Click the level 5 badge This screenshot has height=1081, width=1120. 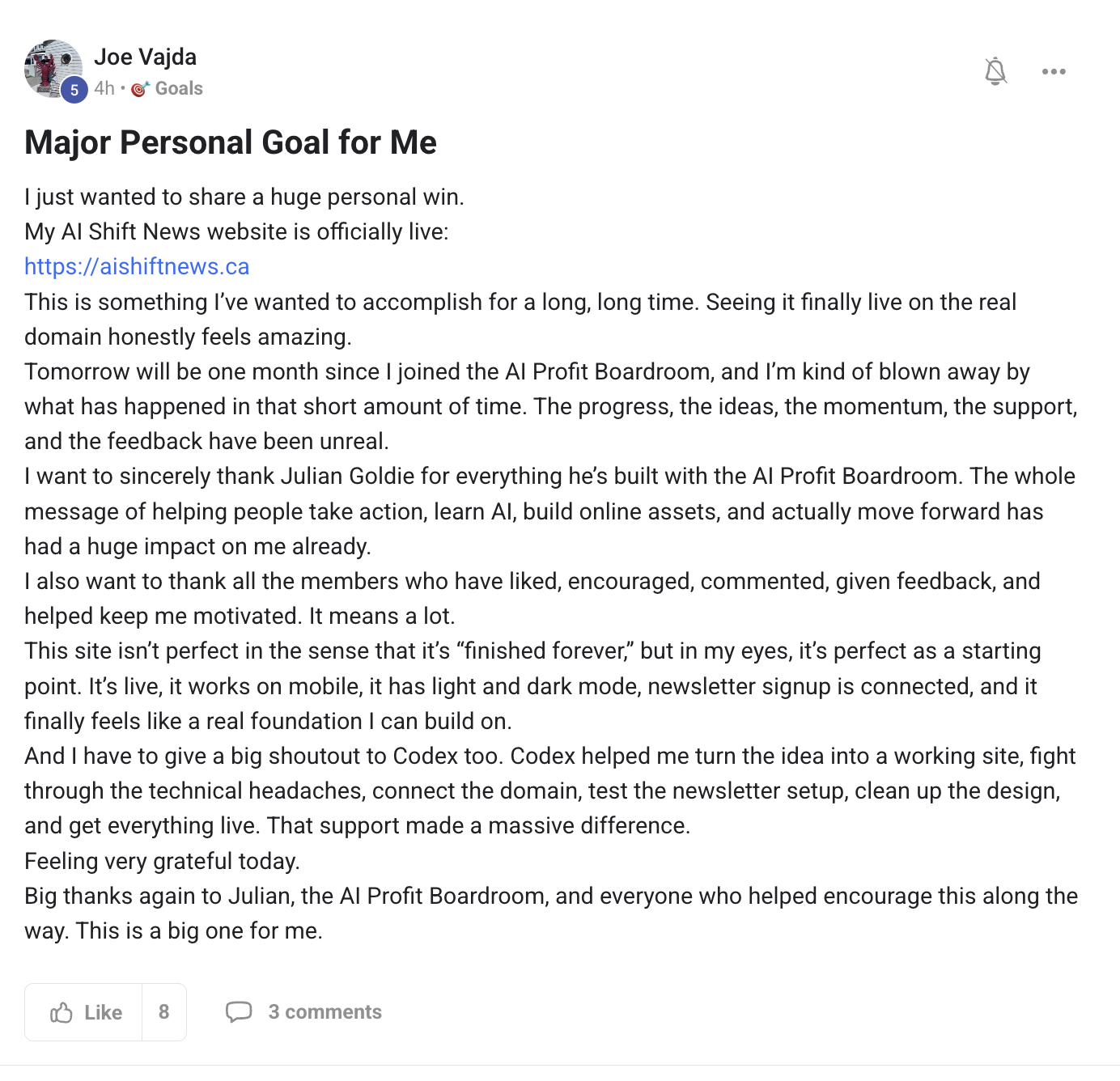tap(74, 89)
